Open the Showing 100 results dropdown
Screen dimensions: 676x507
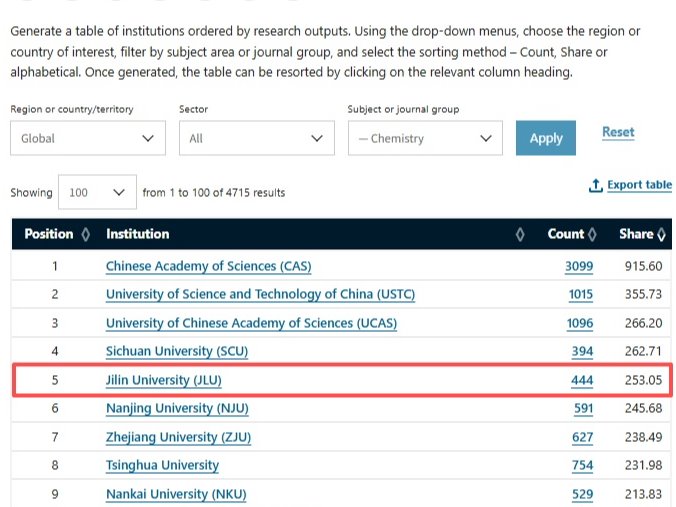point(97,192)
